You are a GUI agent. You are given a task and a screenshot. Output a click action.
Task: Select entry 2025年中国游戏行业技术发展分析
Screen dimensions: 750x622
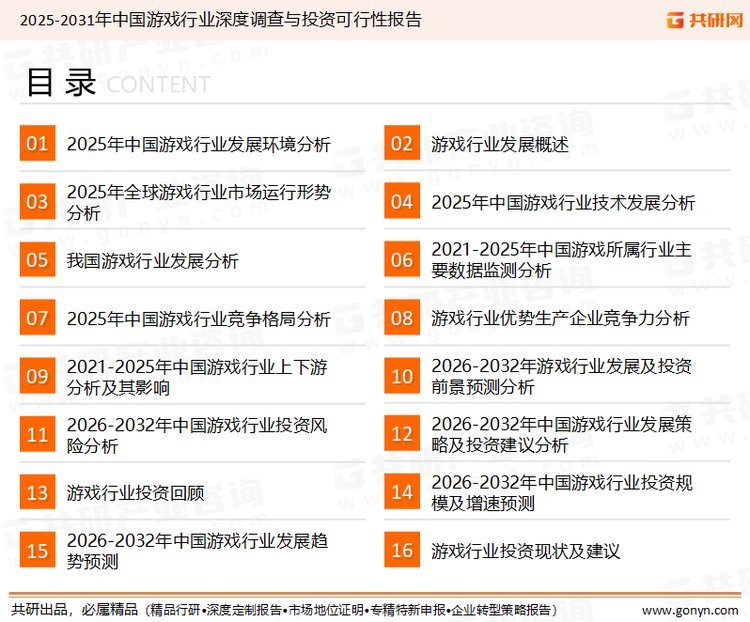[563, 202]
